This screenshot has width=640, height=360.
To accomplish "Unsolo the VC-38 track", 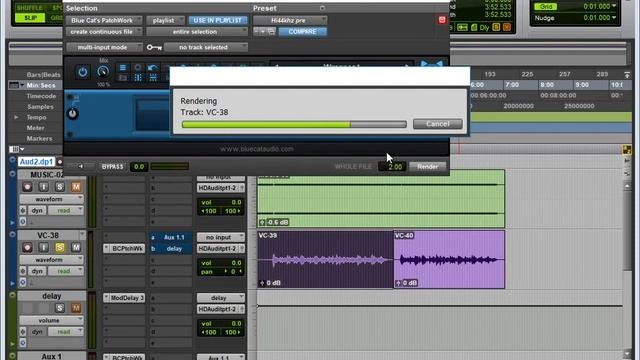I will click(x=60, y=247).
